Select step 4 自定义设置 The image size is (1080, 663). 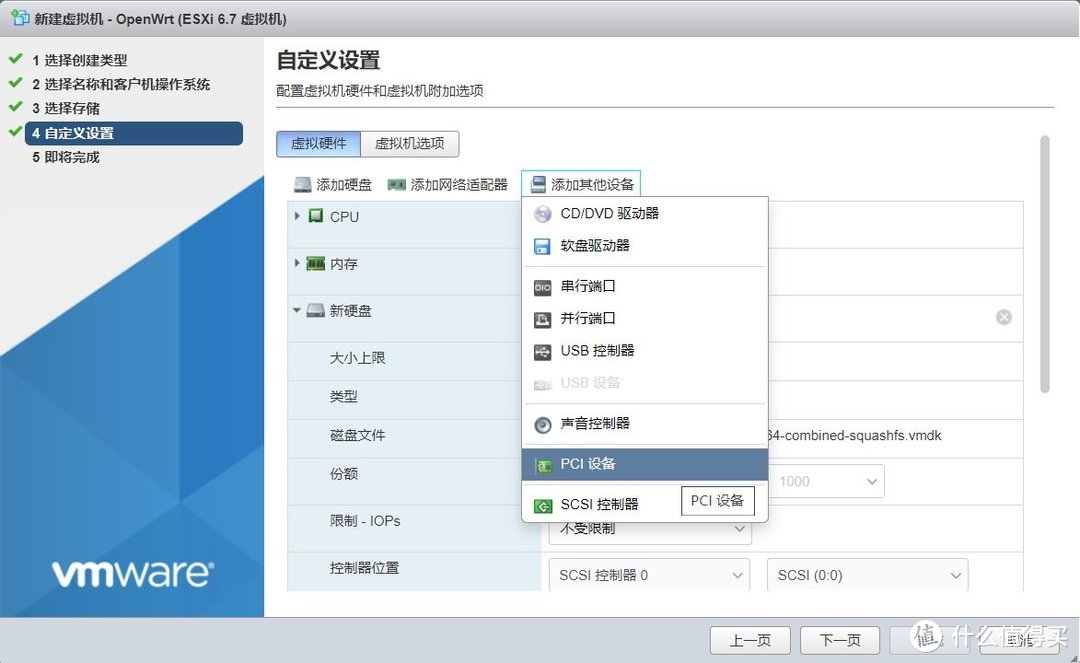(134, 134)
